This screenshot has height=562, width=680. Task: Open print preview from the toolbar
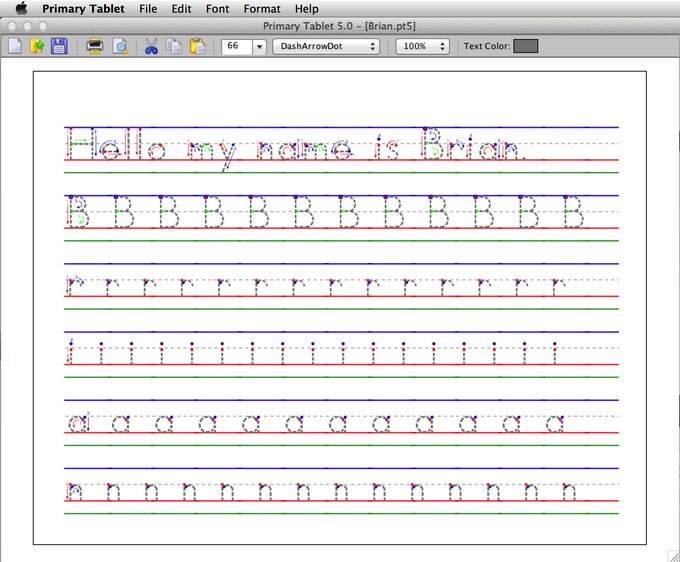(x=119, y=46)
